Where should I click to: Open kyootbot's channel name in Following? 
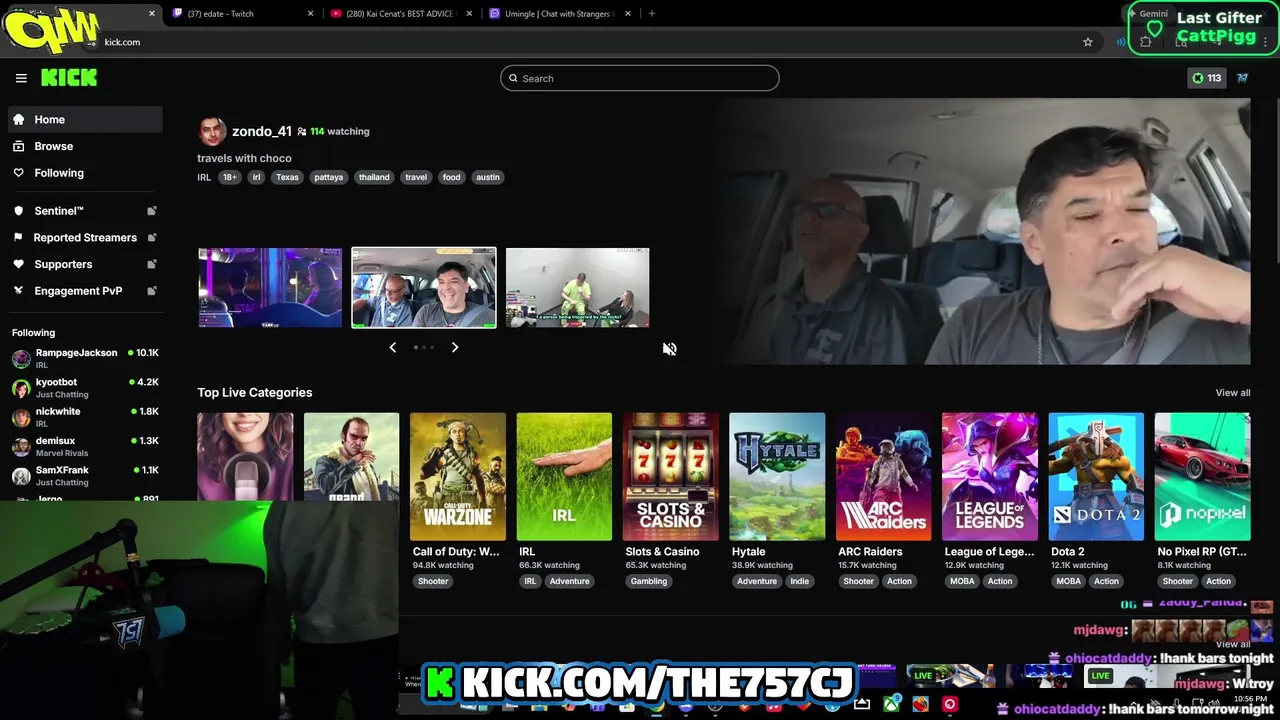56,382
